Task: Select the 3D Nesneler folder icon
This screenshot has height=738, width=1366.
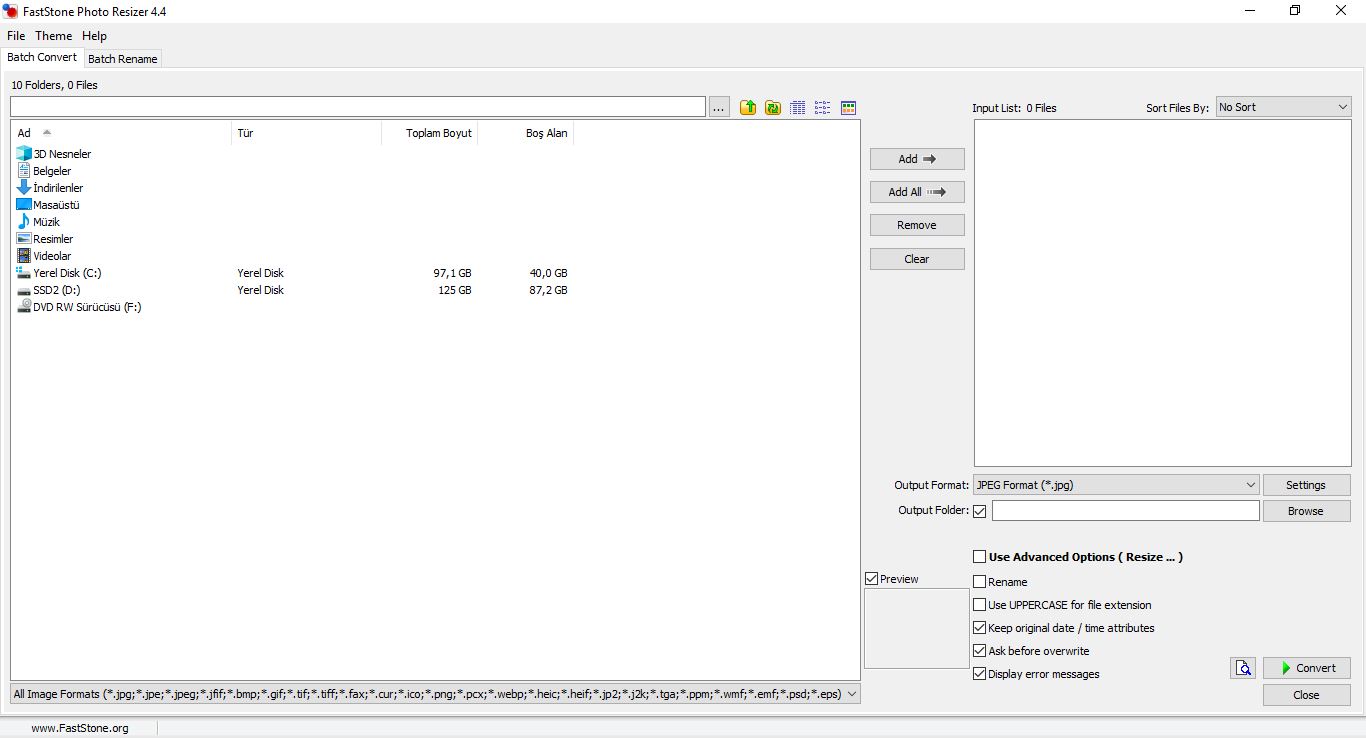Action: click(x=24, y=154)
